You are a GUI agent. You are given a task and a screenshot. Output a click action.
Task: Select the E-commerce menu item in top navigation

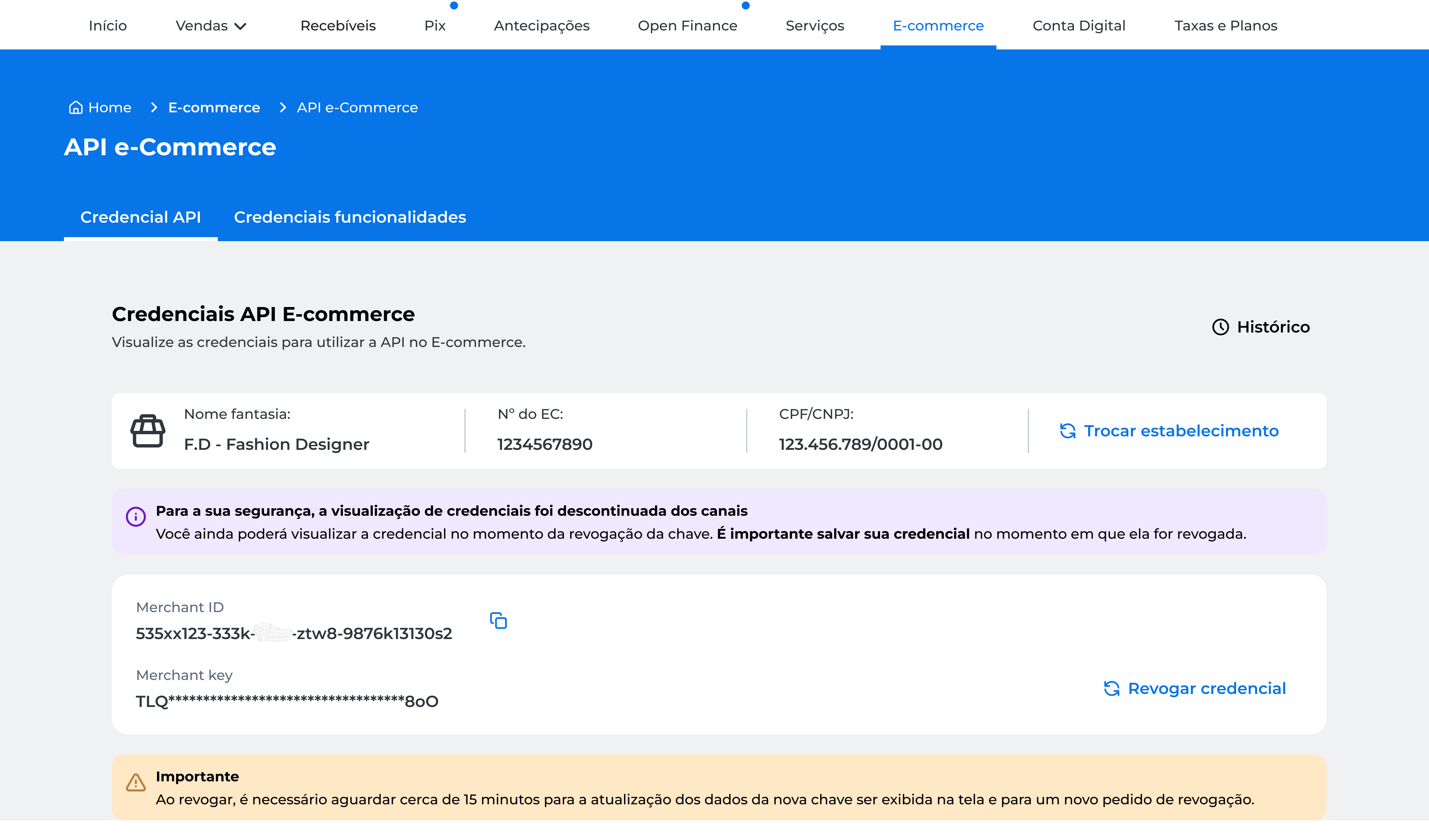[x=938, y=25]
